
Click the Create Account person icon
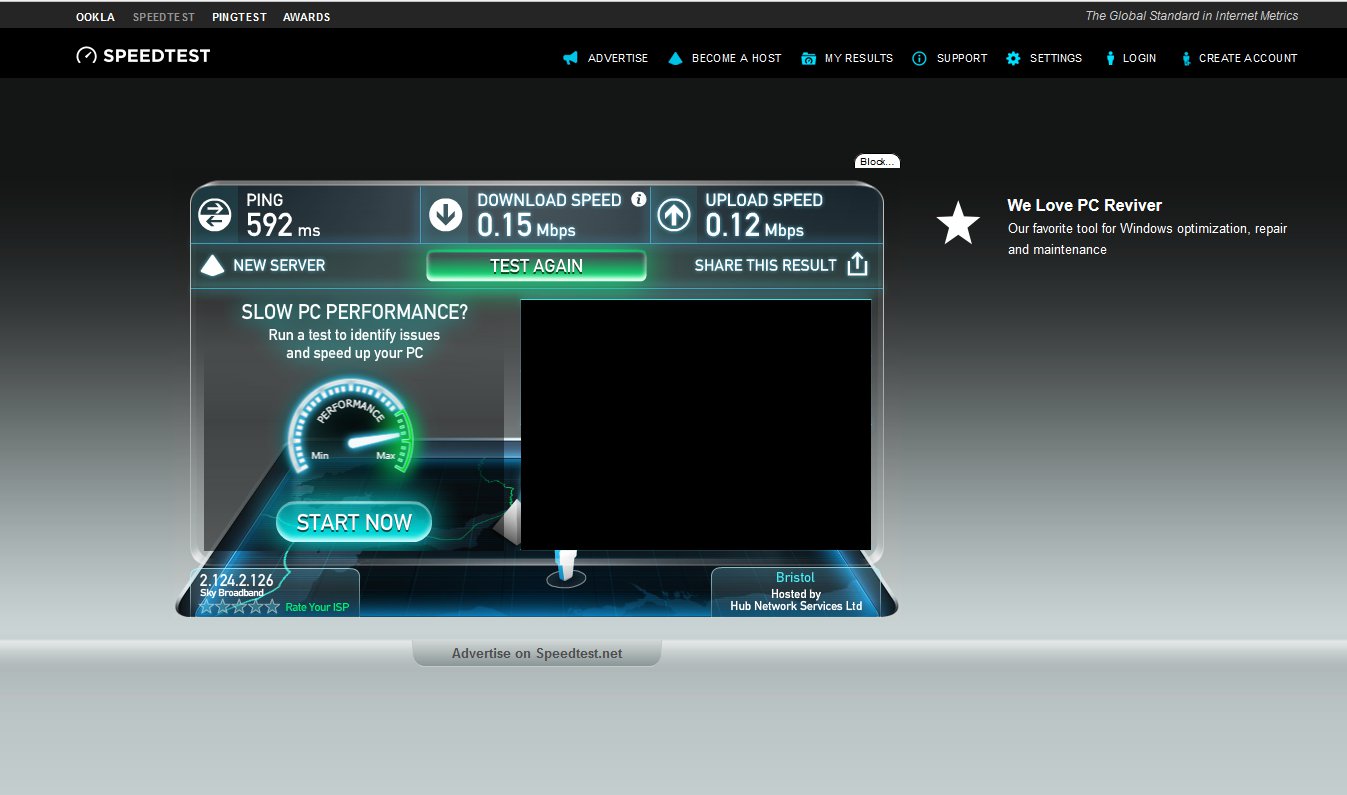[1186, 58]
